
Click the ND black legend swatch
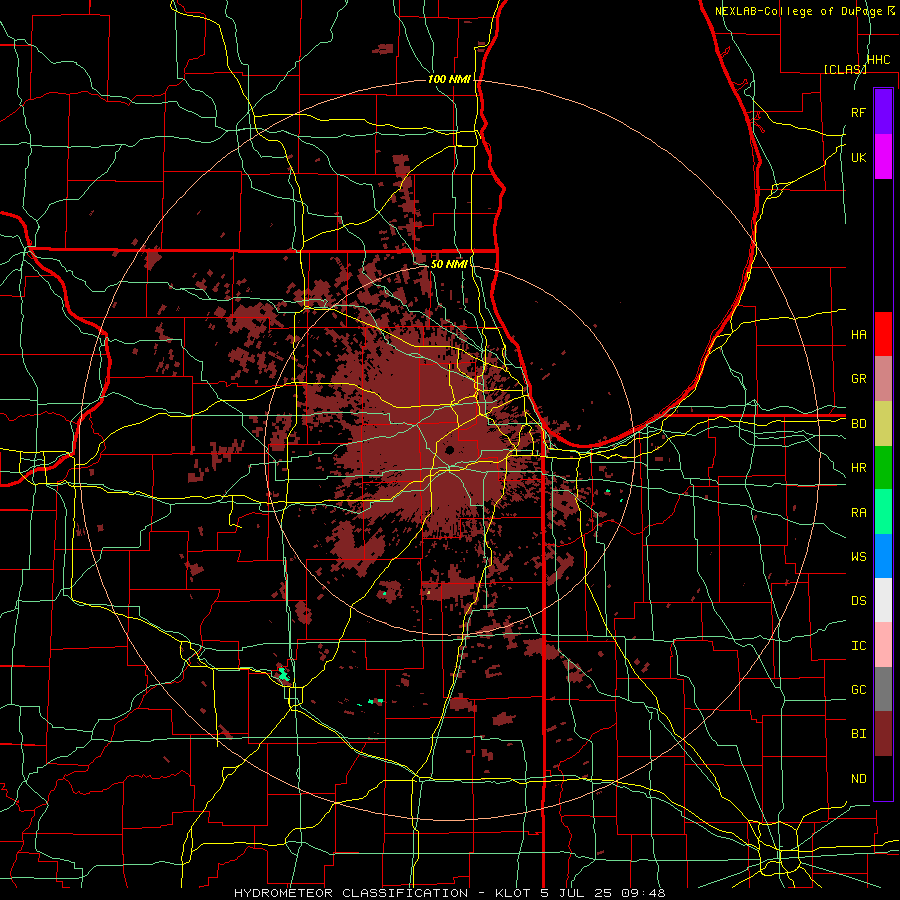tap(883, 778)
